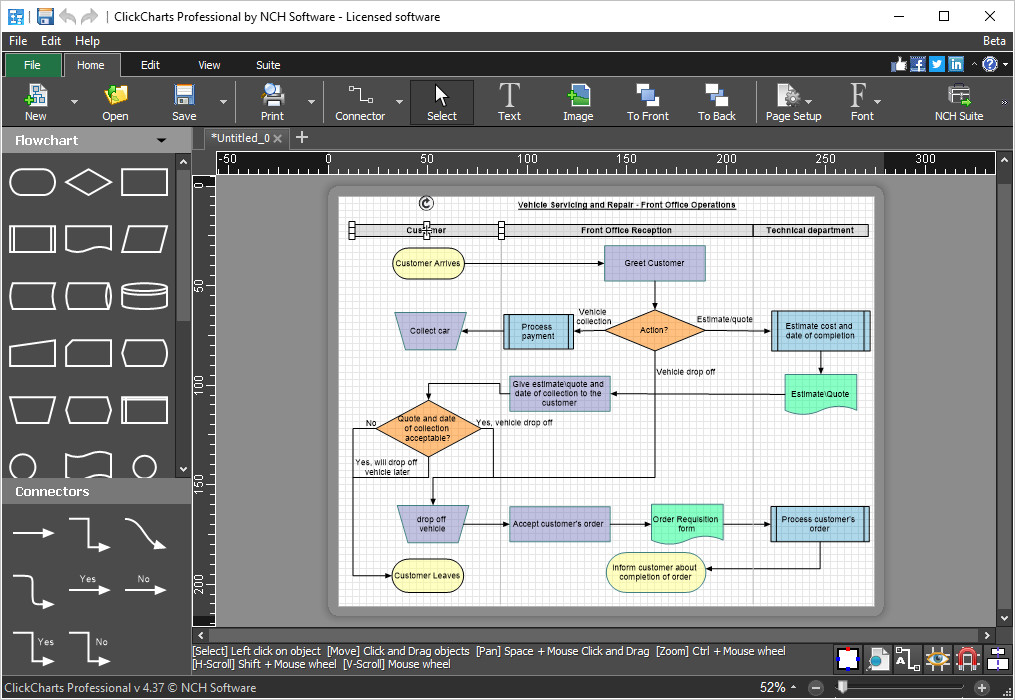Click the Print toolbar button
1015x700 pixels.
pos(273,102)
